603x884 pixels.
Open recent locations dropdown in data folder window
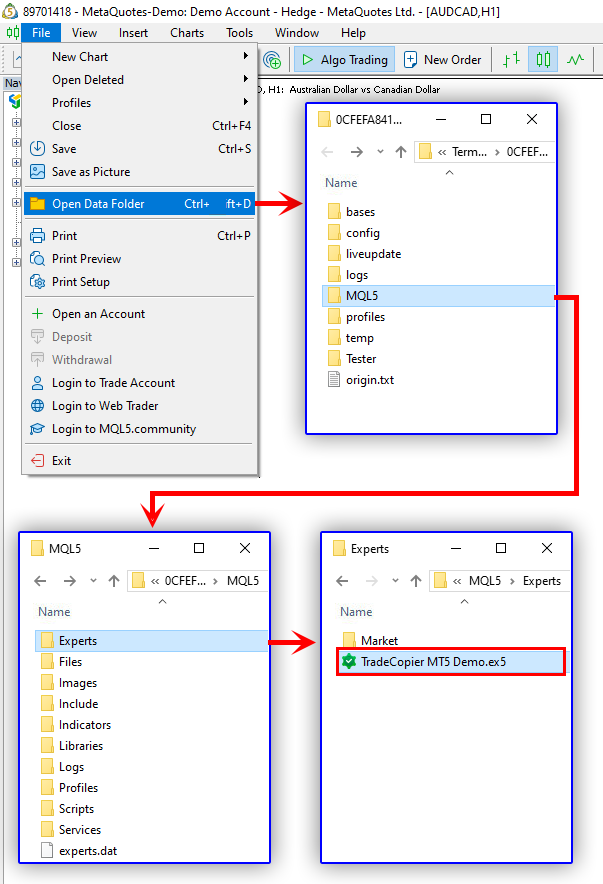(380, 152)
